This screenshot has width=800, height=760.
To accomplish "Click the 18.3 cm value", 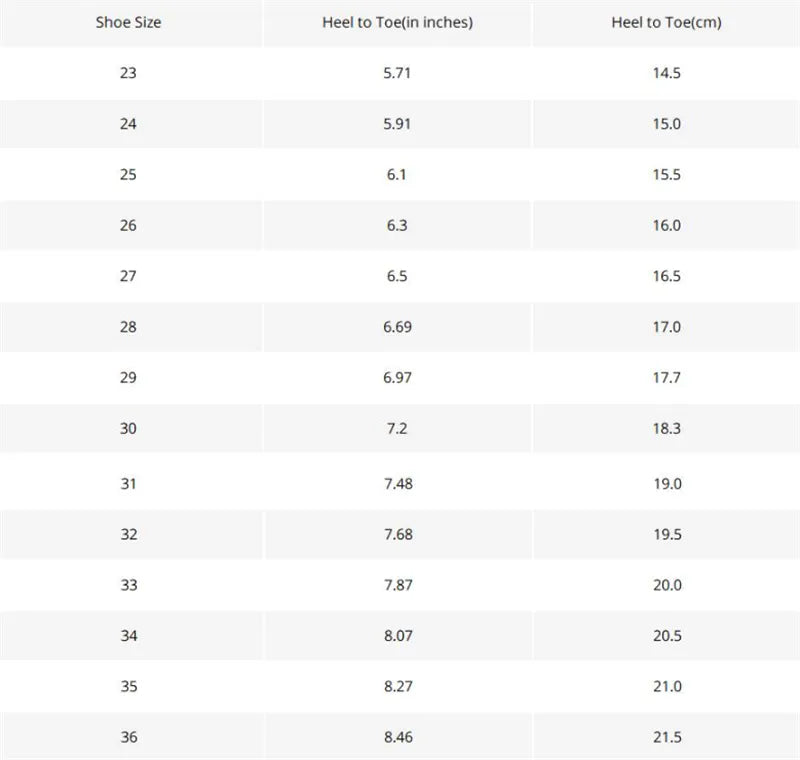I will click(x=666, y=428).
